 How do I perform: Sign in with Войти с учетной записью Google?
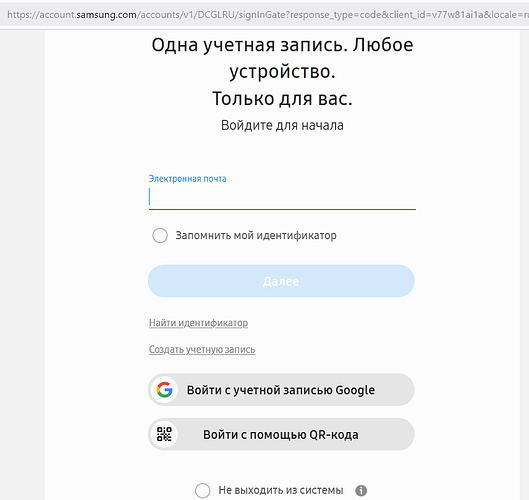click(x=281, y=390)
